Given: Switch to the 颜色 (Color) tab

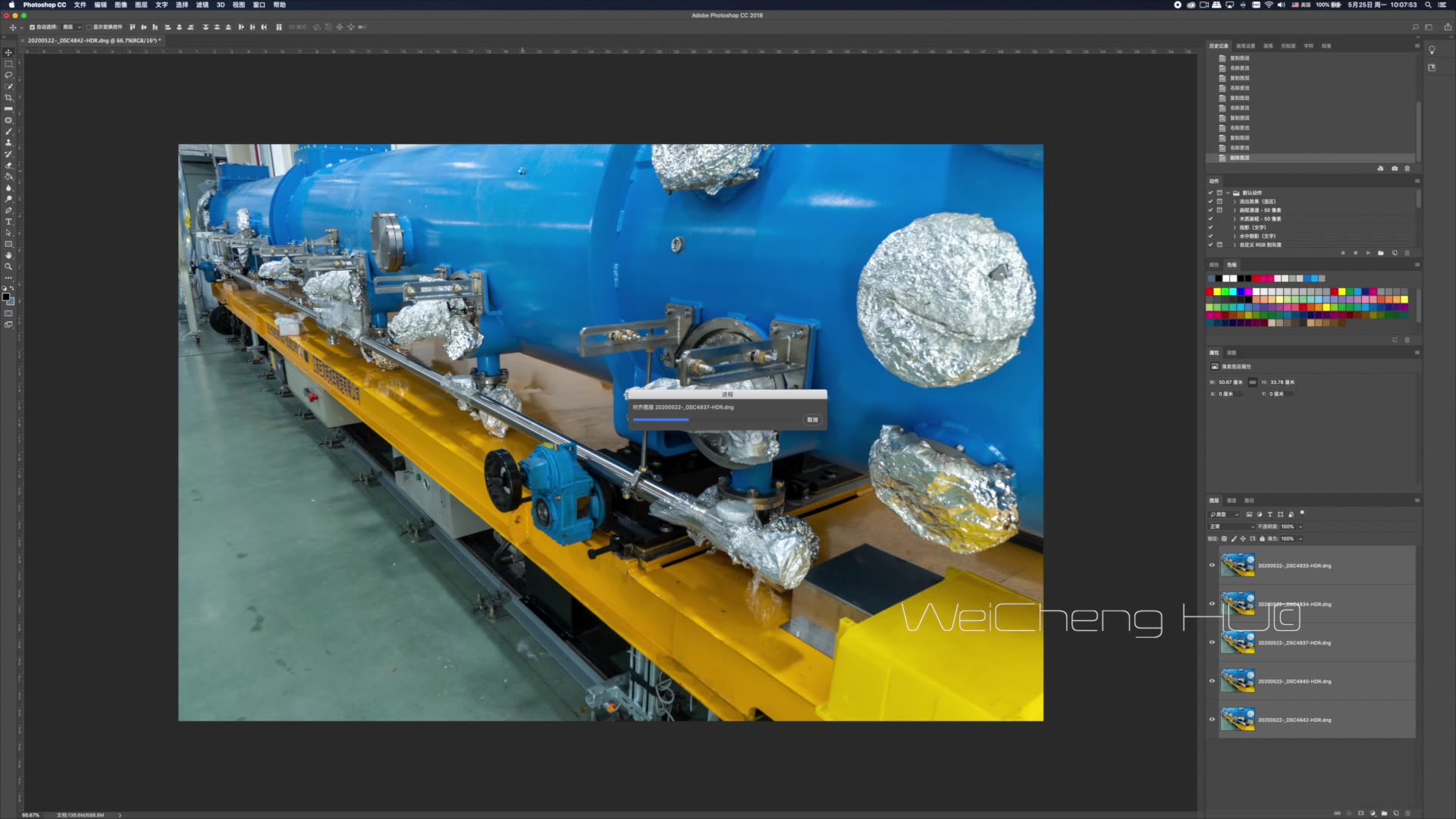Looking at the screenshot, I should click(x=1214, y=265).
